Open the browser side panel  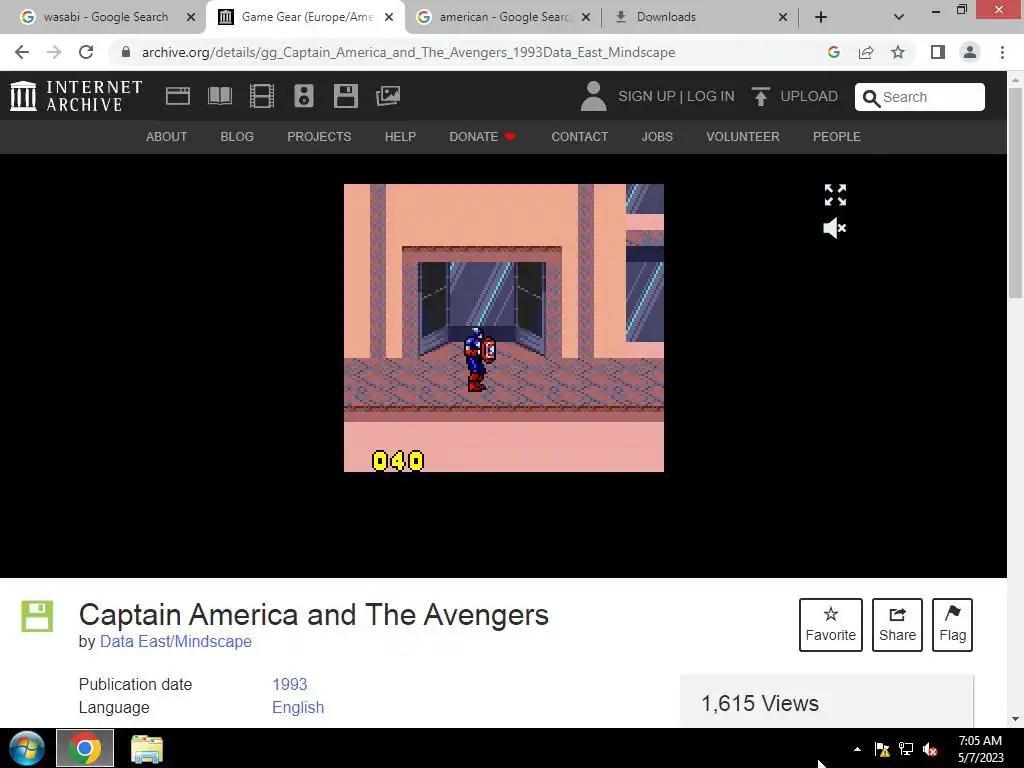tap(938, 52)
